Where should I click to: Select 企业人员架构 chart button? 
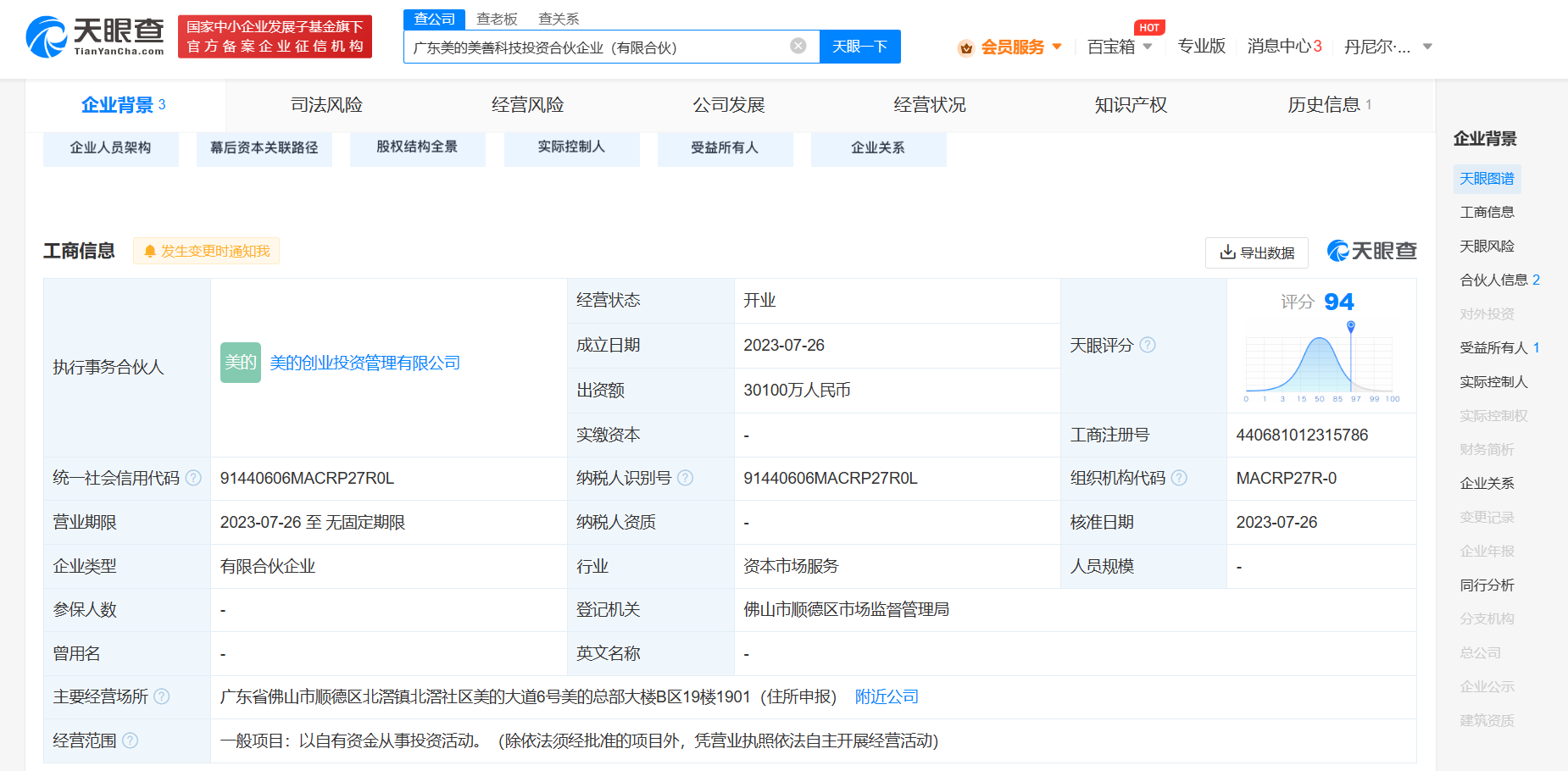pyautogui.click(x=111, y=148)
